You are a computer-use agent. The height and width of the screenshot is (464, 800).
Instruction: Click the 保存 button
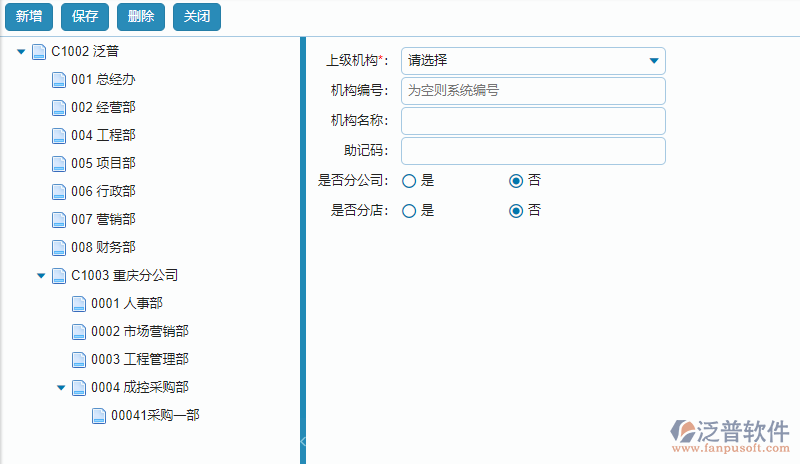coord(85,16)
